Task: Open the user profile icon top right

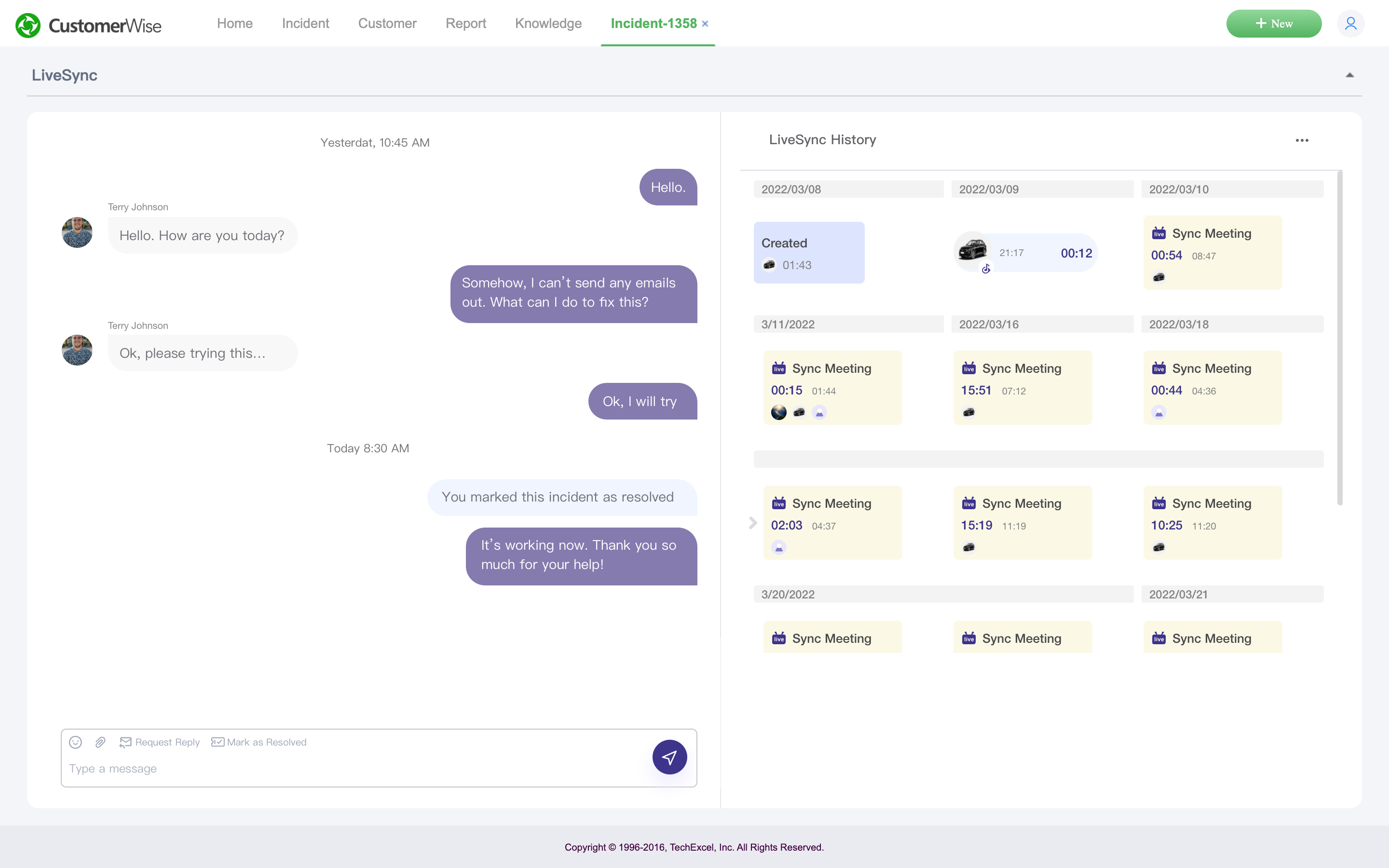Action: point(1351,24)
